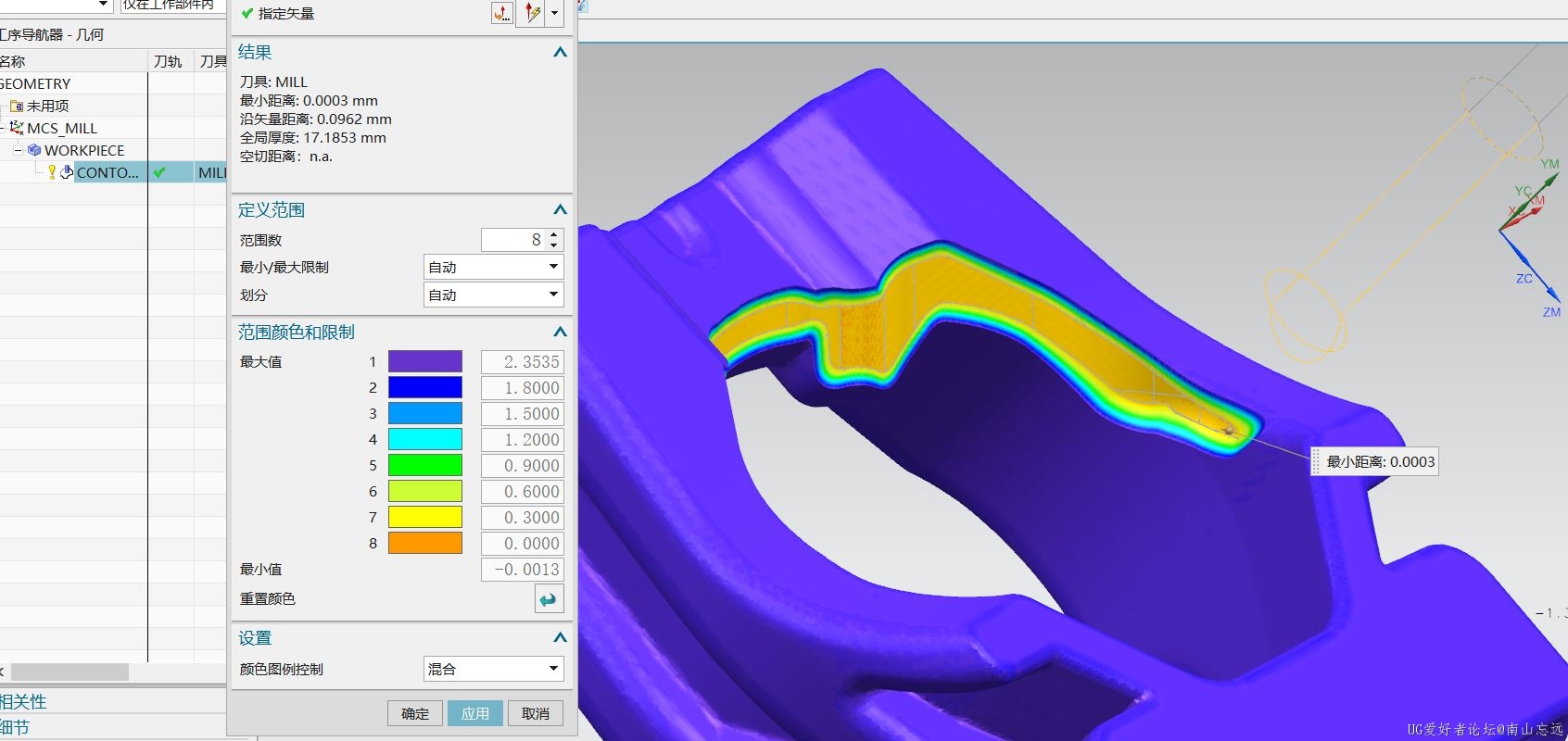Click the 1.5000 limit field
Viewport: 1568px width, 741px height.
click(x=523, y=414)
